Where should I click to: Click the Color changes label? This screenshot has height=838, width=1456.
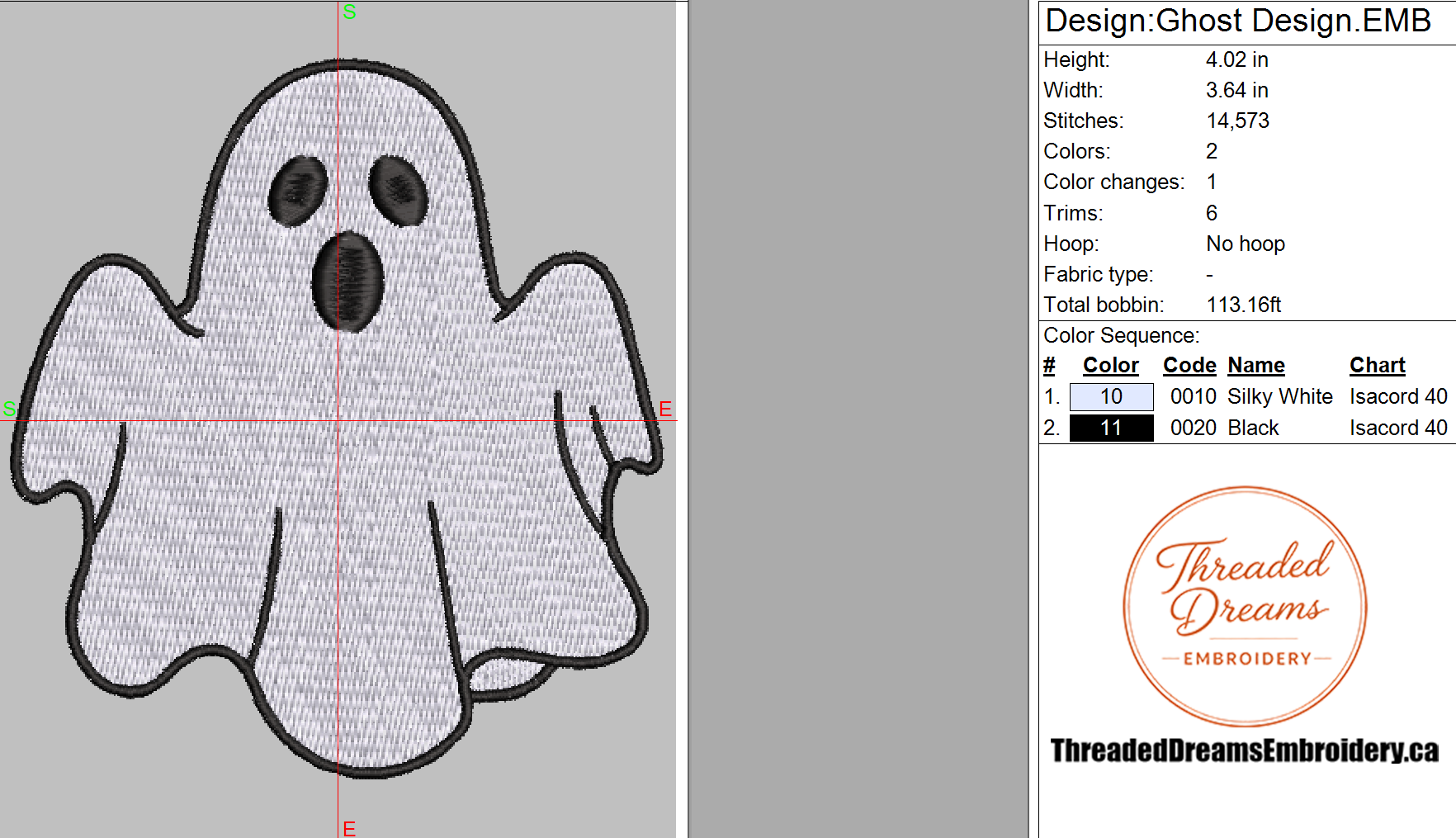tap(1114, 182)
